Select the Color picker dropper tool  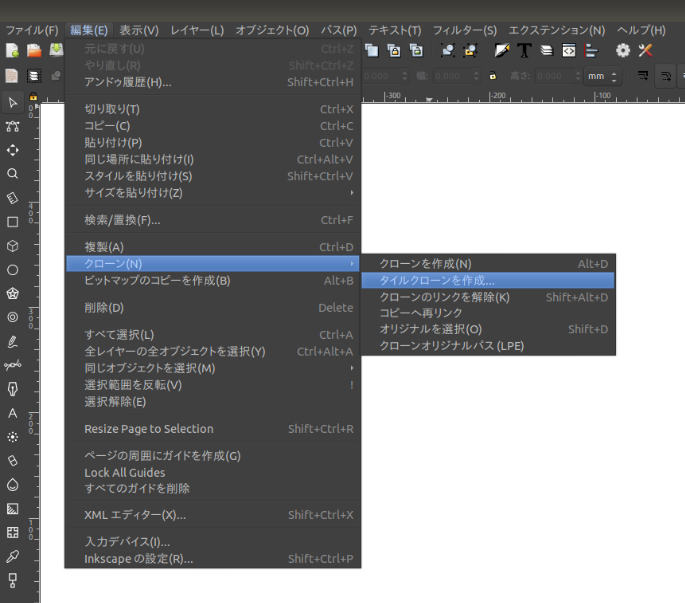click(x=13, y=556)
